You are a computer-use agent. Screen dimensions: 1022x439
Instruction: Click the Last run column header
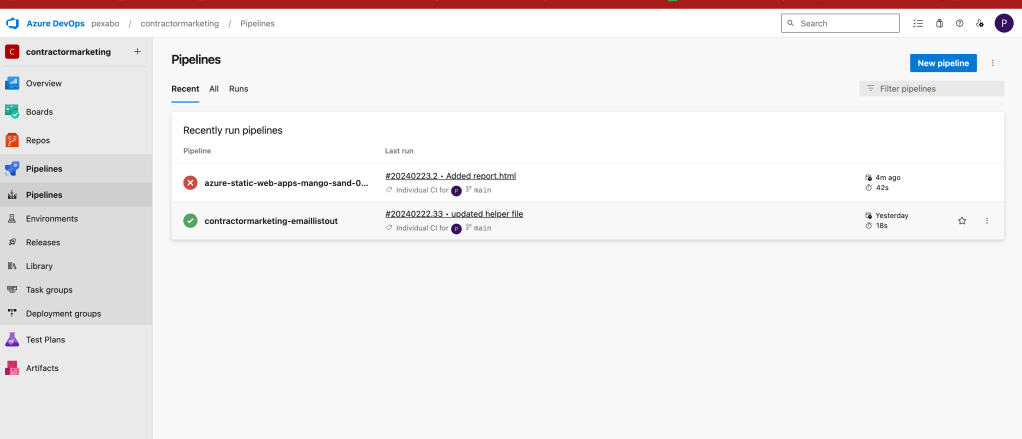(399, 150)
